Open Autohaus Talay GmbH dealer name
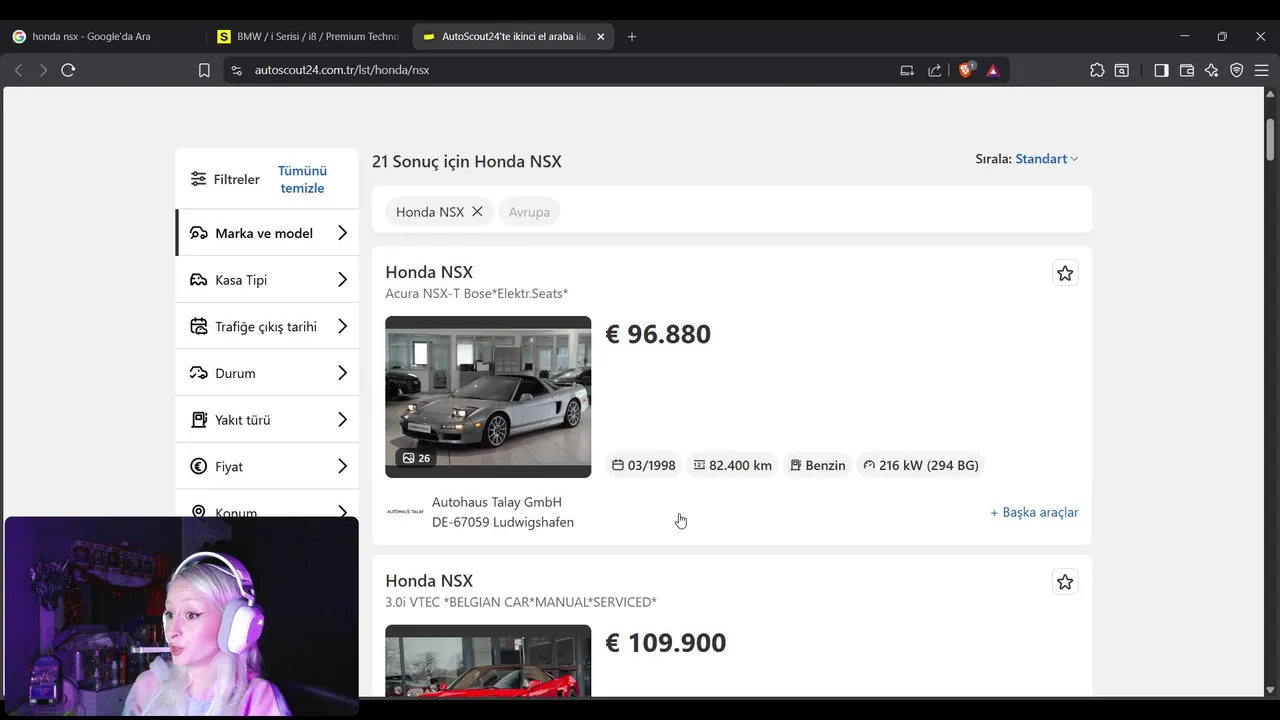1280x720 pixels. coord(497,502)
